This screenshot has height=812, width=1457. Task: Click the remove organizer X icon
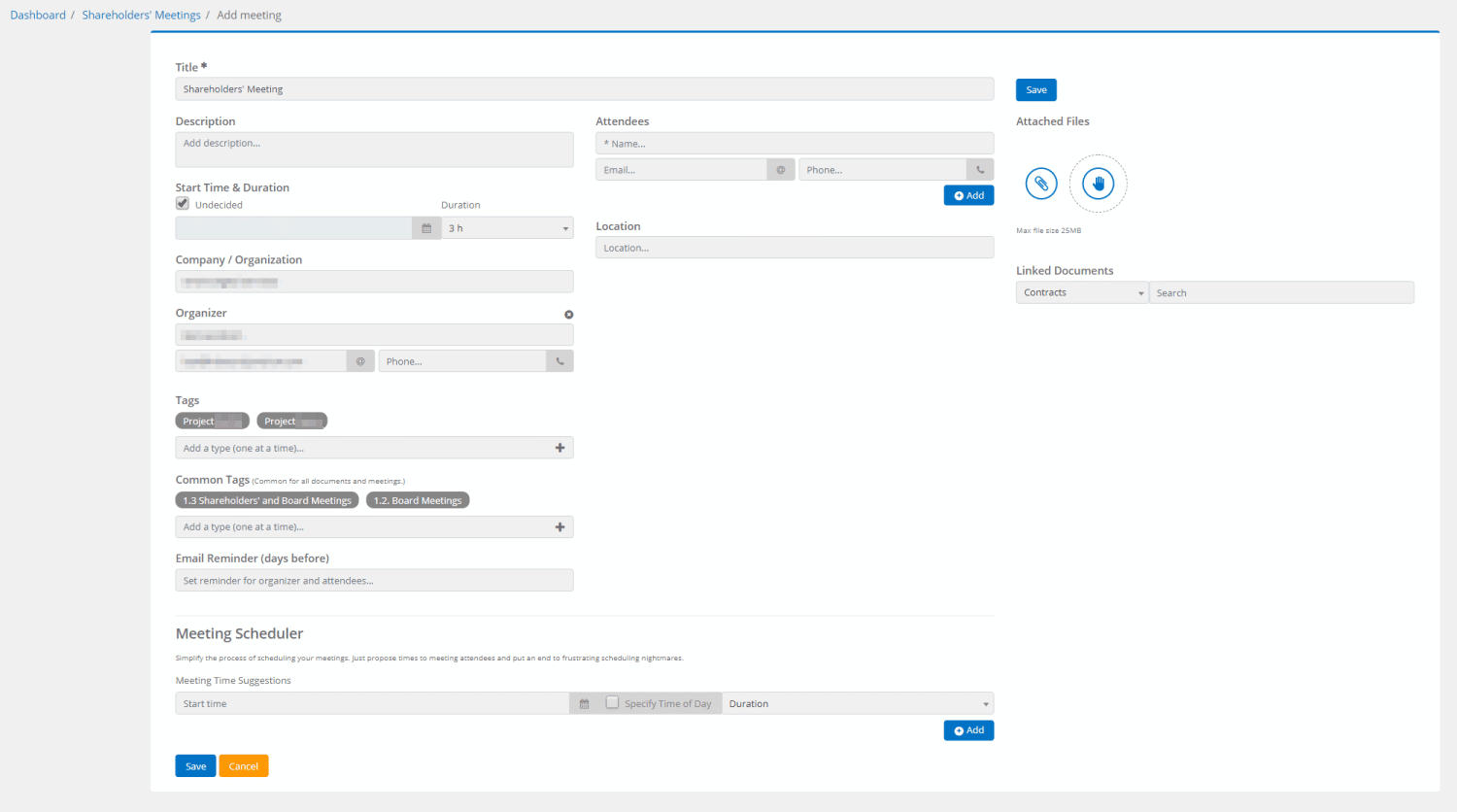click(x=569, y=315)
